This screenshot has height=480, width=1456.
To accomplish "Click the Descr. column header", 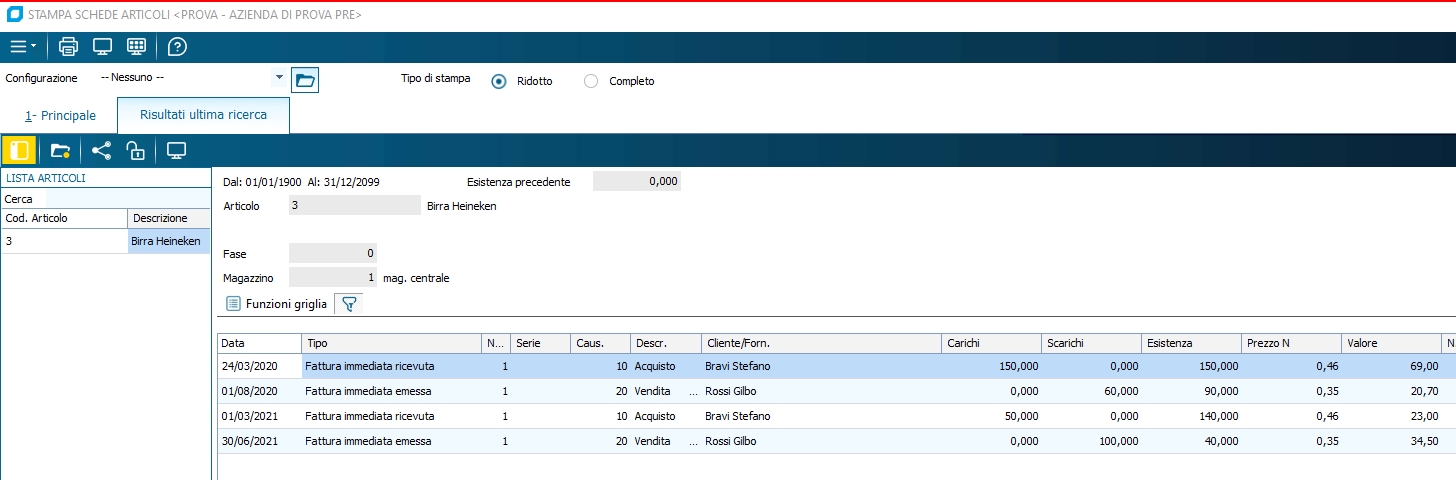I will 666,343.
